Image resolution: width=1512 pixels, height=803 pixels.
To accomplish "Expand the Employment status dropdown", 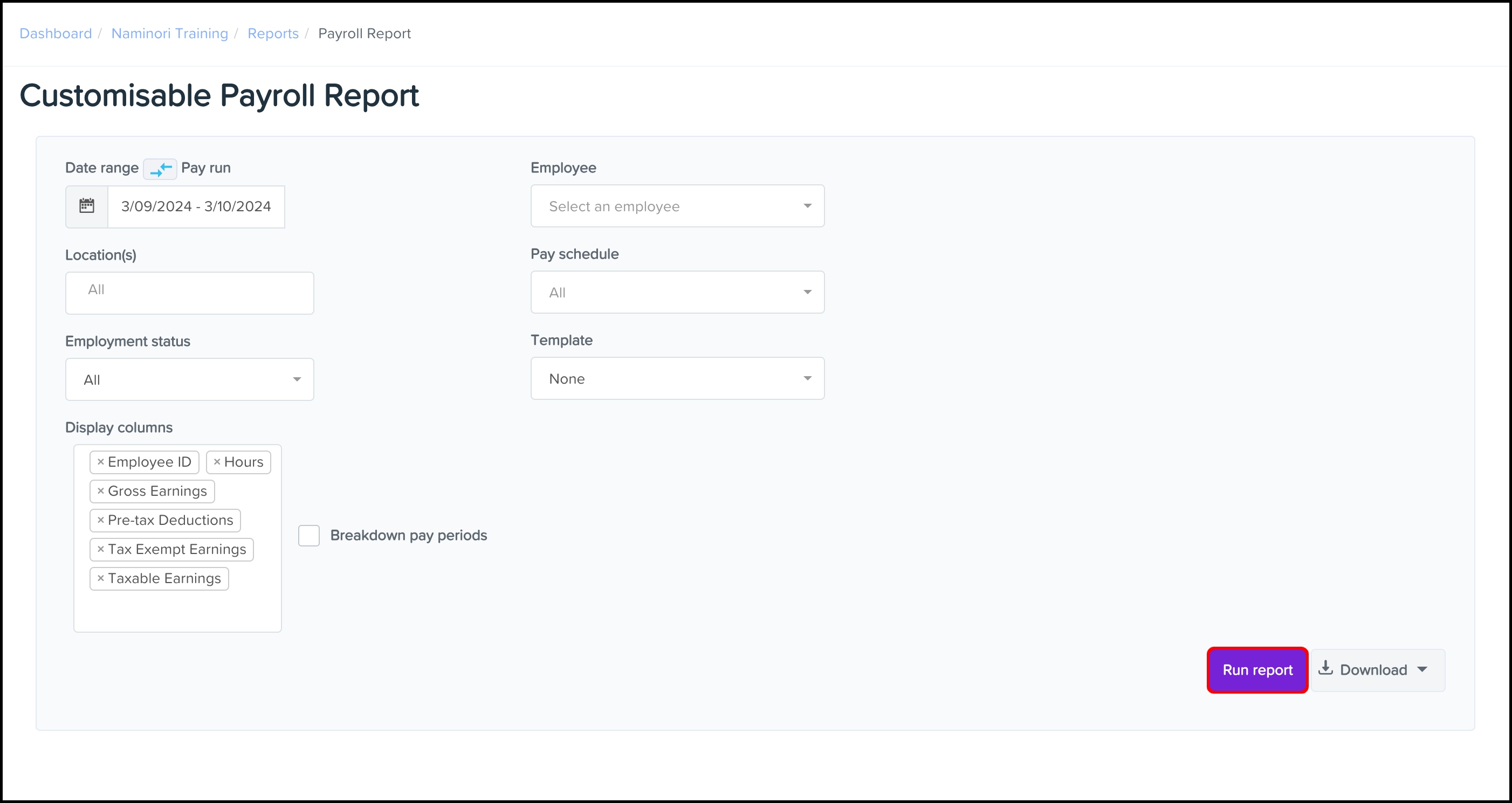I will (189, 379).
